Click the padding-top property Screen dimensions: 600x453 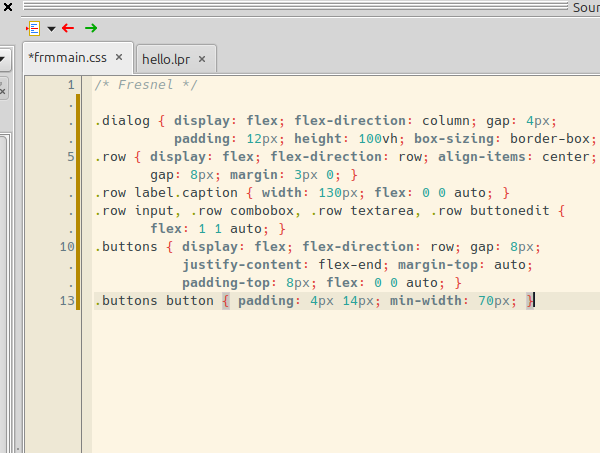point(226,283)
